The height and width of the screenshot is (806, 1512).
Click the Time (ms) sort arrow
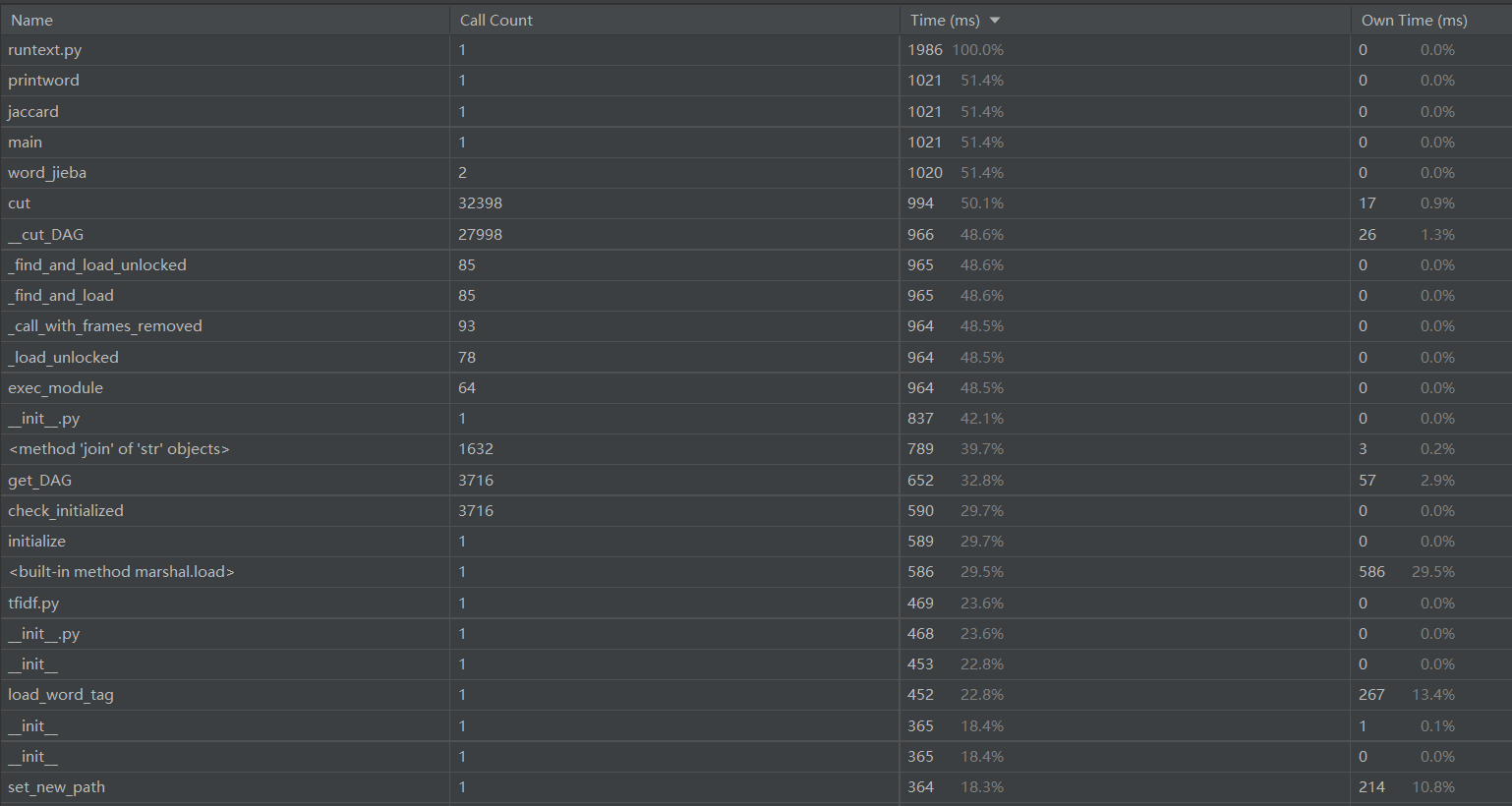995,21
